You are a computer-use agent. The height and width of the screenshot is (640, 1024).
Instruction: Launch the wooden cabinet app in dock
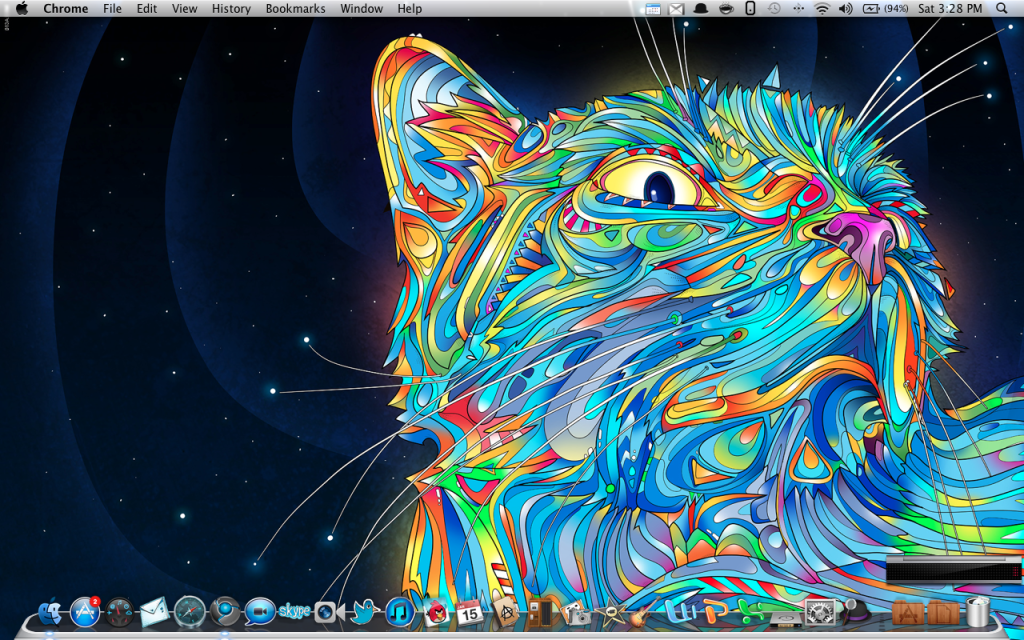(541, 612)
